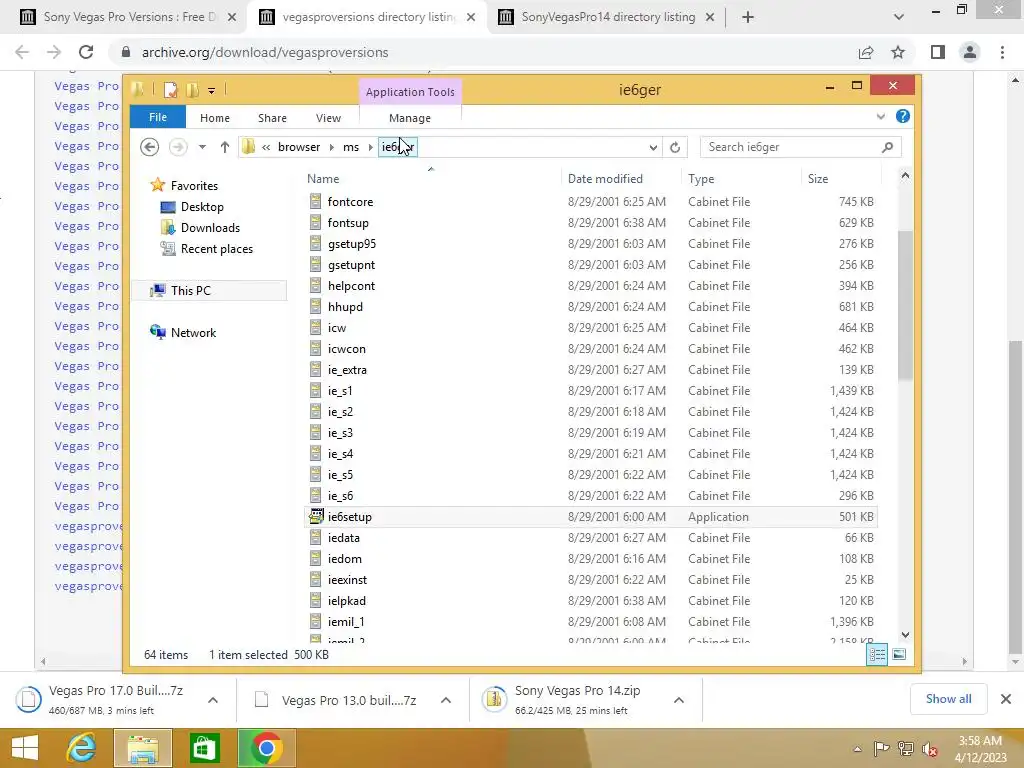Sort by Size column header
Image resolution: width=1024 pixels, height=768 pixels.
(x=818, y=179)
